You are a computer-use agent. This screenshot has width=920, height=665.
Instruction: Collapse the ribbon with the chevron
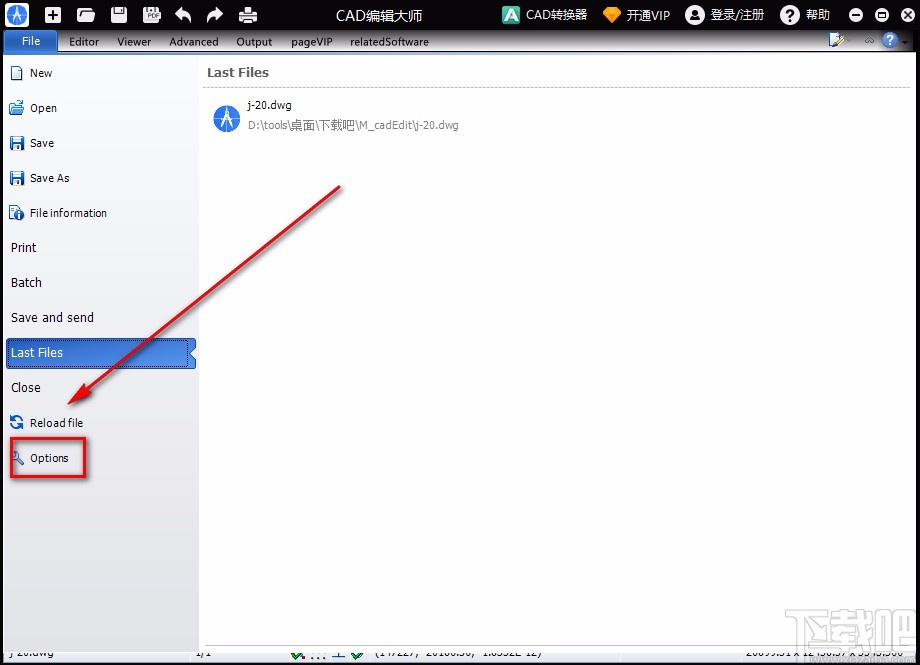tap(870, 40)
